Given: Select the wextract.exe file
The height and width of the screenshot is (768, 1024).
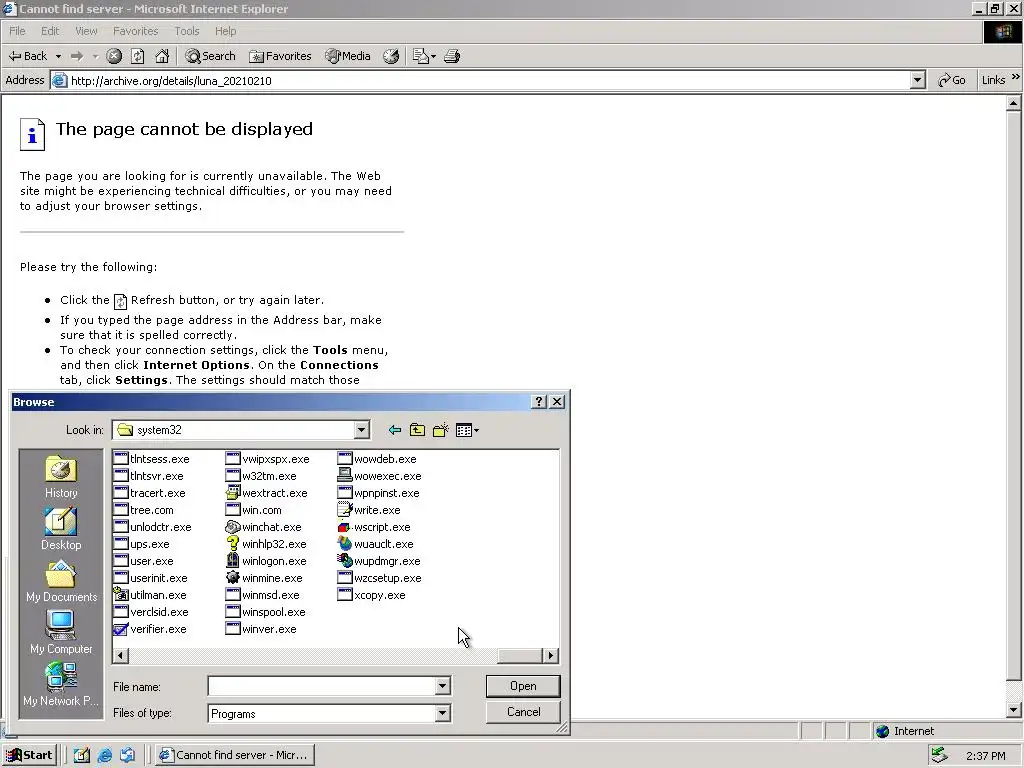Looking at the screenshot, I should tap(267, 493).
